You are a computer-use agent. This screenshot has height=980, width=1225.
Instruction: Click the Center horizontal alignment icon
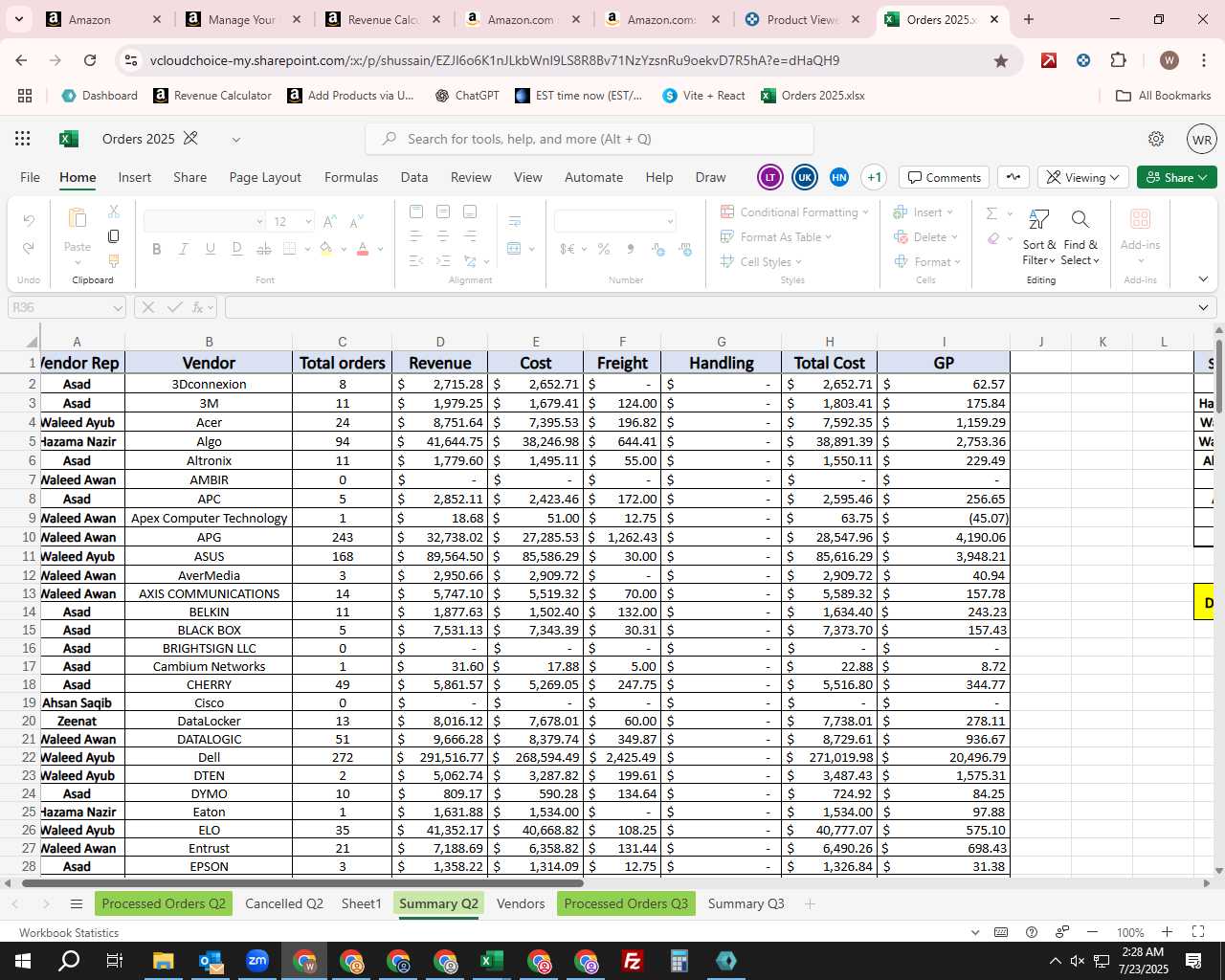click(443, 236)
